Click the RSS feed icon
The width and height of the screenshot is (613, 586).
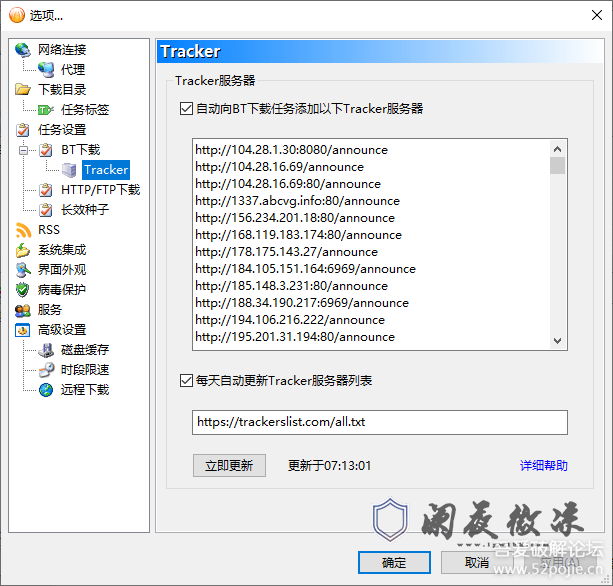tap(23, 230)
